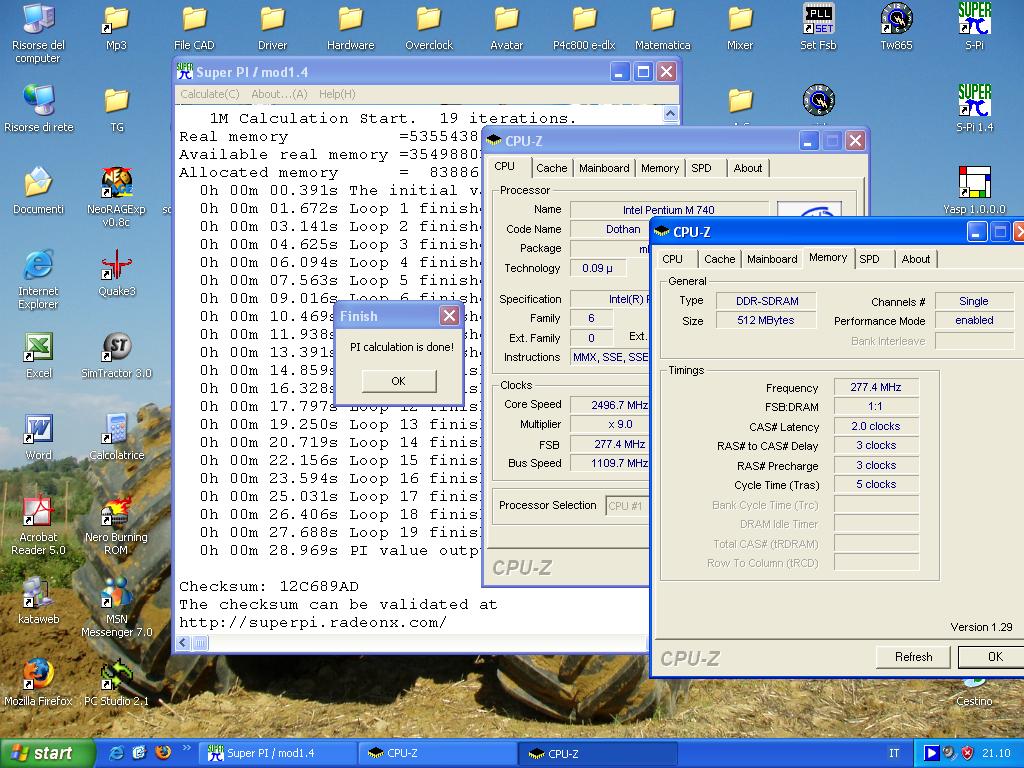Switch to Super PI / mod1.4 taskbar button
The width and height of the screenshot is (1024, 768).
pos(278,754)
